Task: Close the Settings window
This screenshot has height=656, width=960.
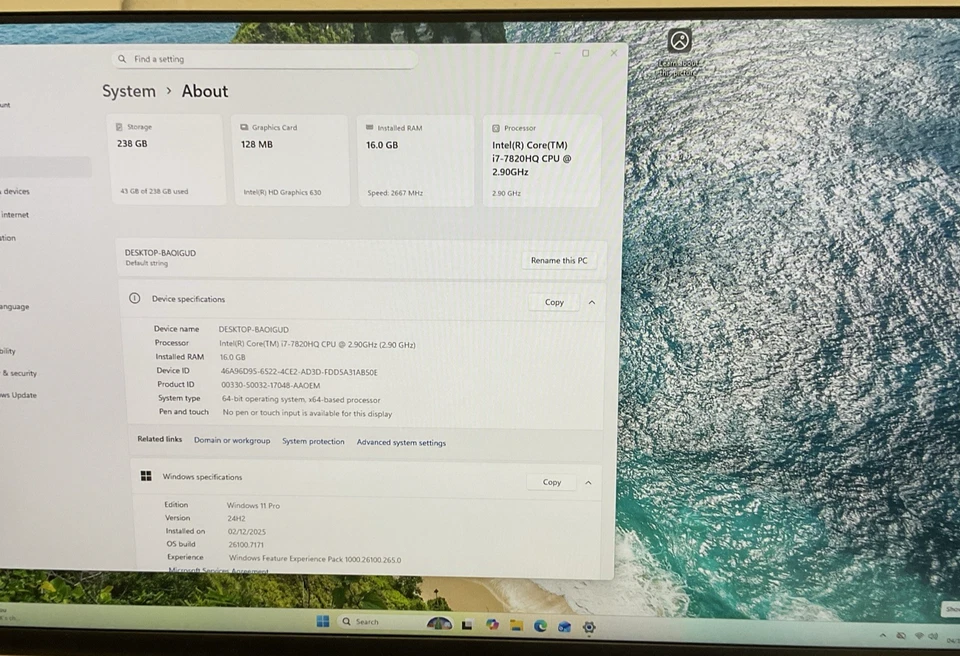Action: pos(613,53)
